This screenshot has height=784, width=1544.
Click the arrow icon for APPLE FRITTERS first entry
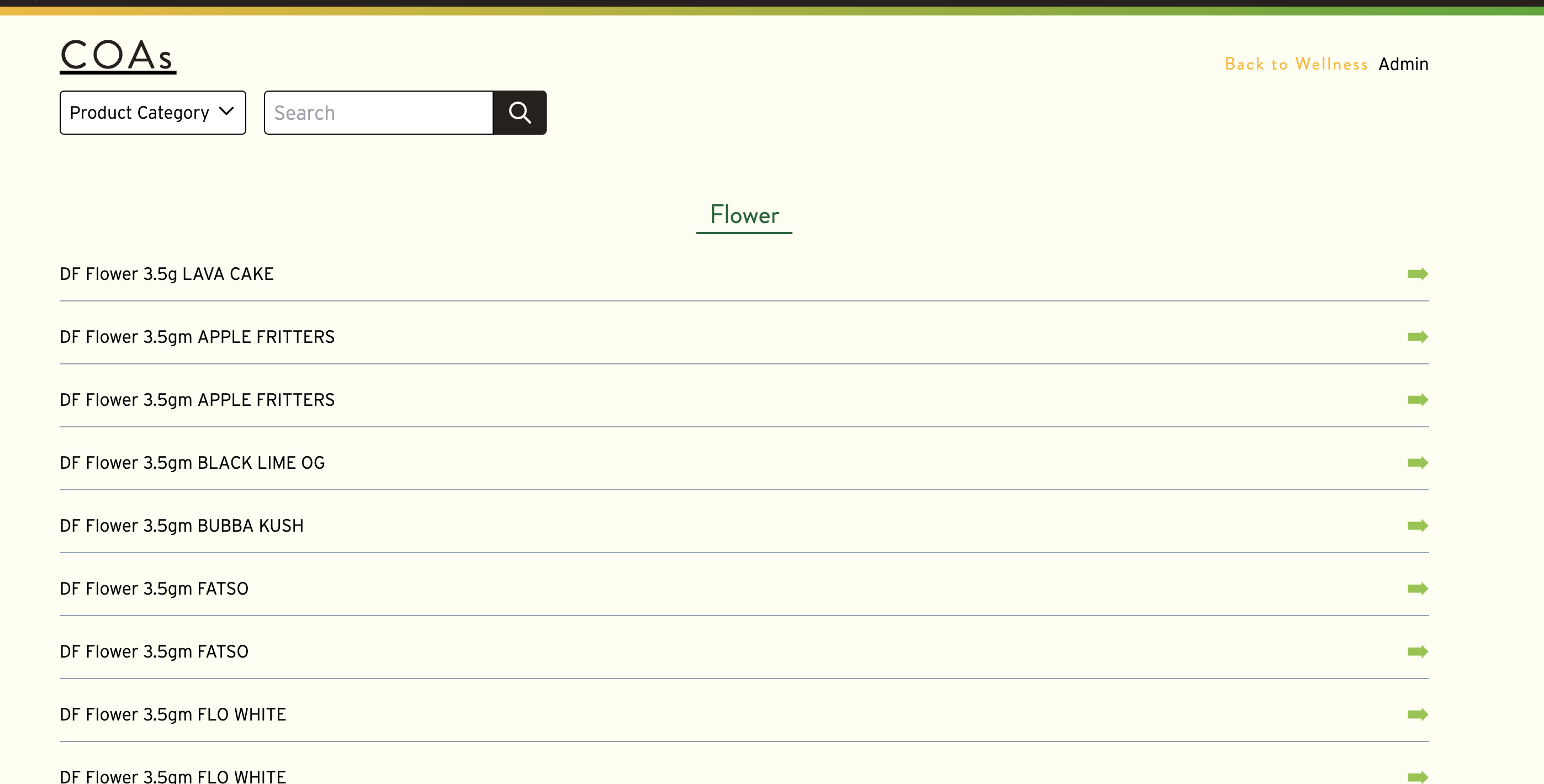coord(1418,337)
